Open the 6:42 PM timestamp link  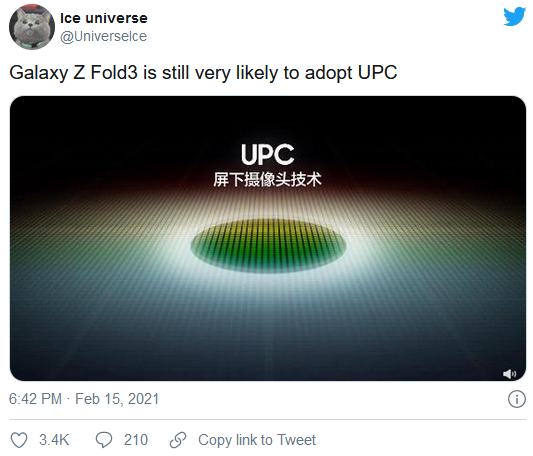coord(35,399)
